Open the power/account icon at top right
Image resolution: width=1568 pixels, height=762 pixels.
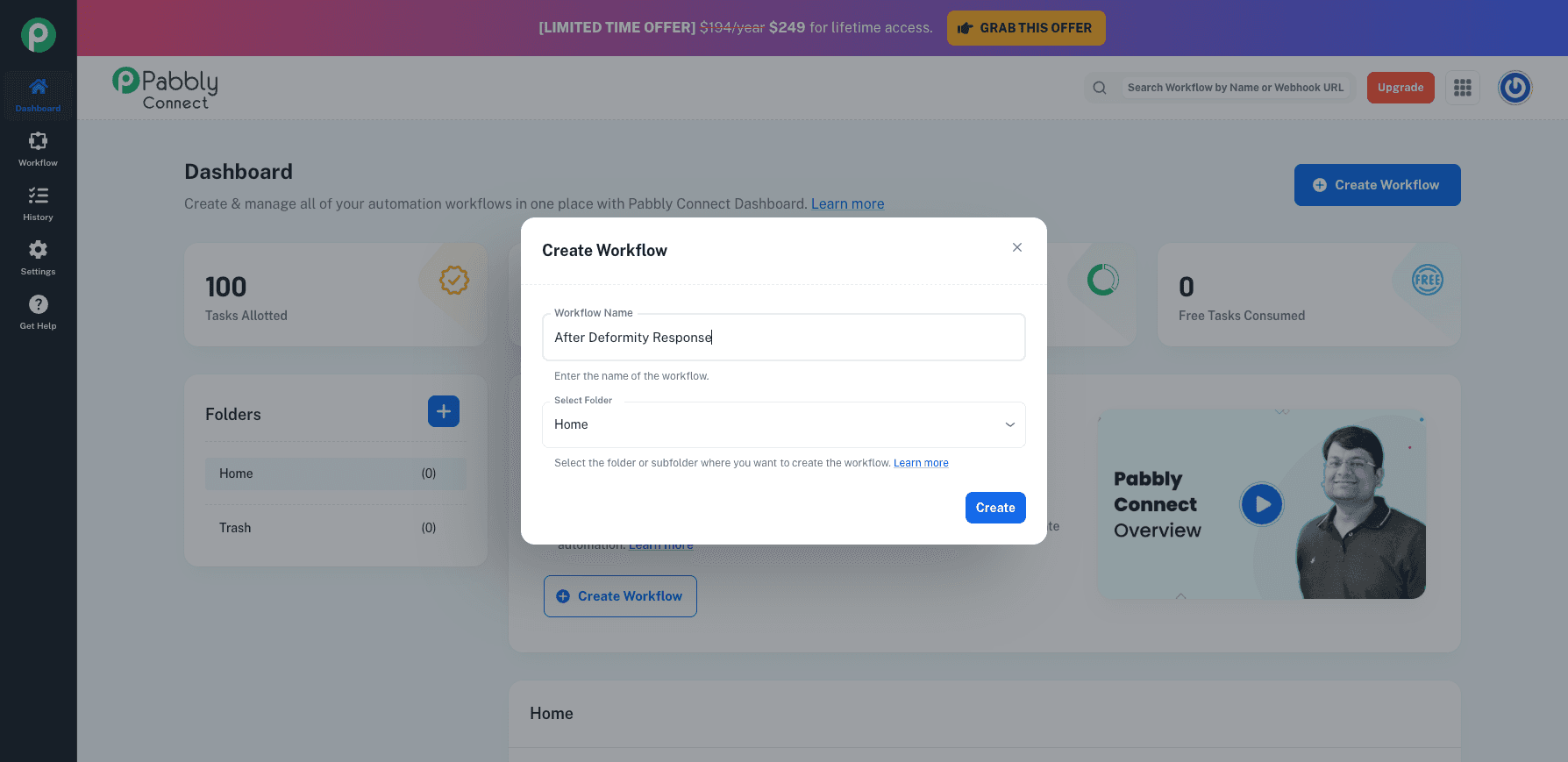pos(1515,88)
